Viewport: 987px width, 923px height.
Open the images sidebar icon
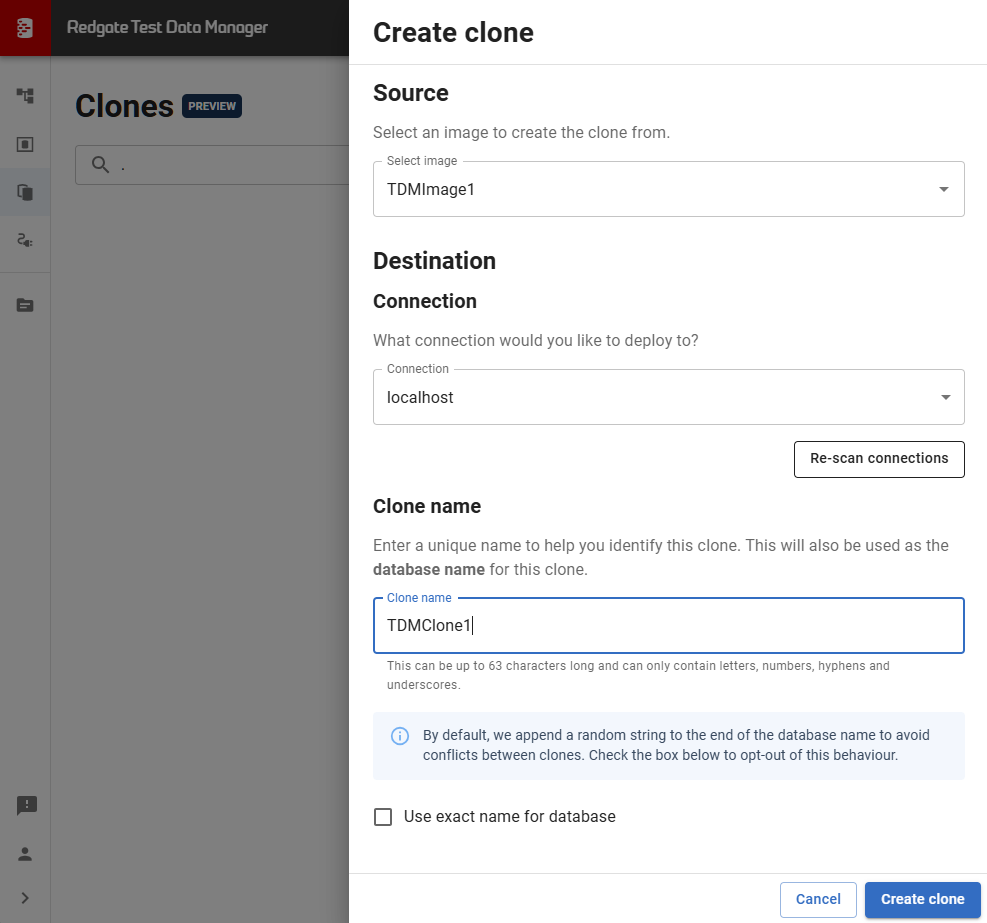25,144
